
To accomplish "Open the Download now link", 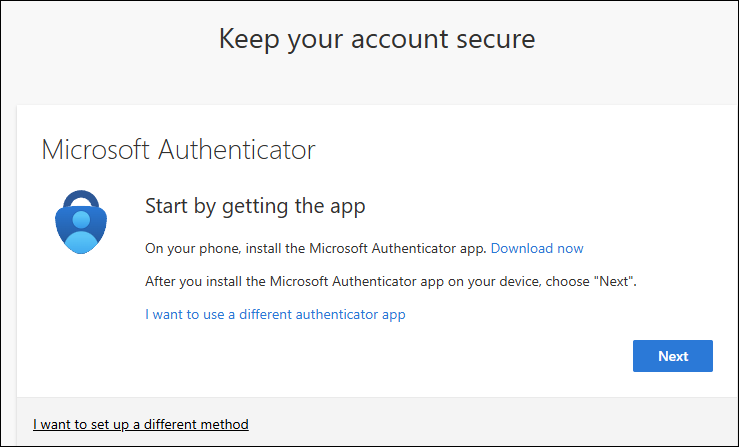I will click(x=537, y=248).
